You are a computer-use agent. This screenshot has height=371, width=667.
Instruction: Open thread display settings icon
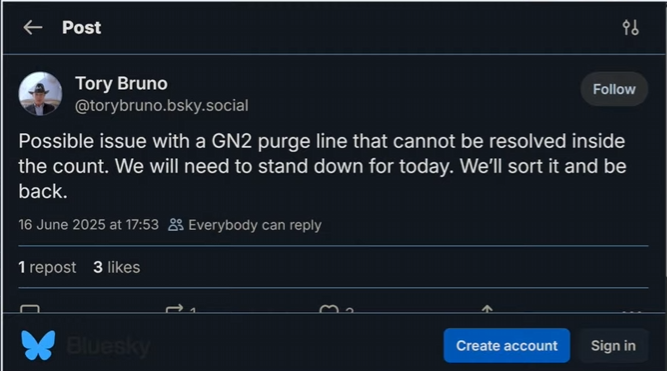click(630, 28)
